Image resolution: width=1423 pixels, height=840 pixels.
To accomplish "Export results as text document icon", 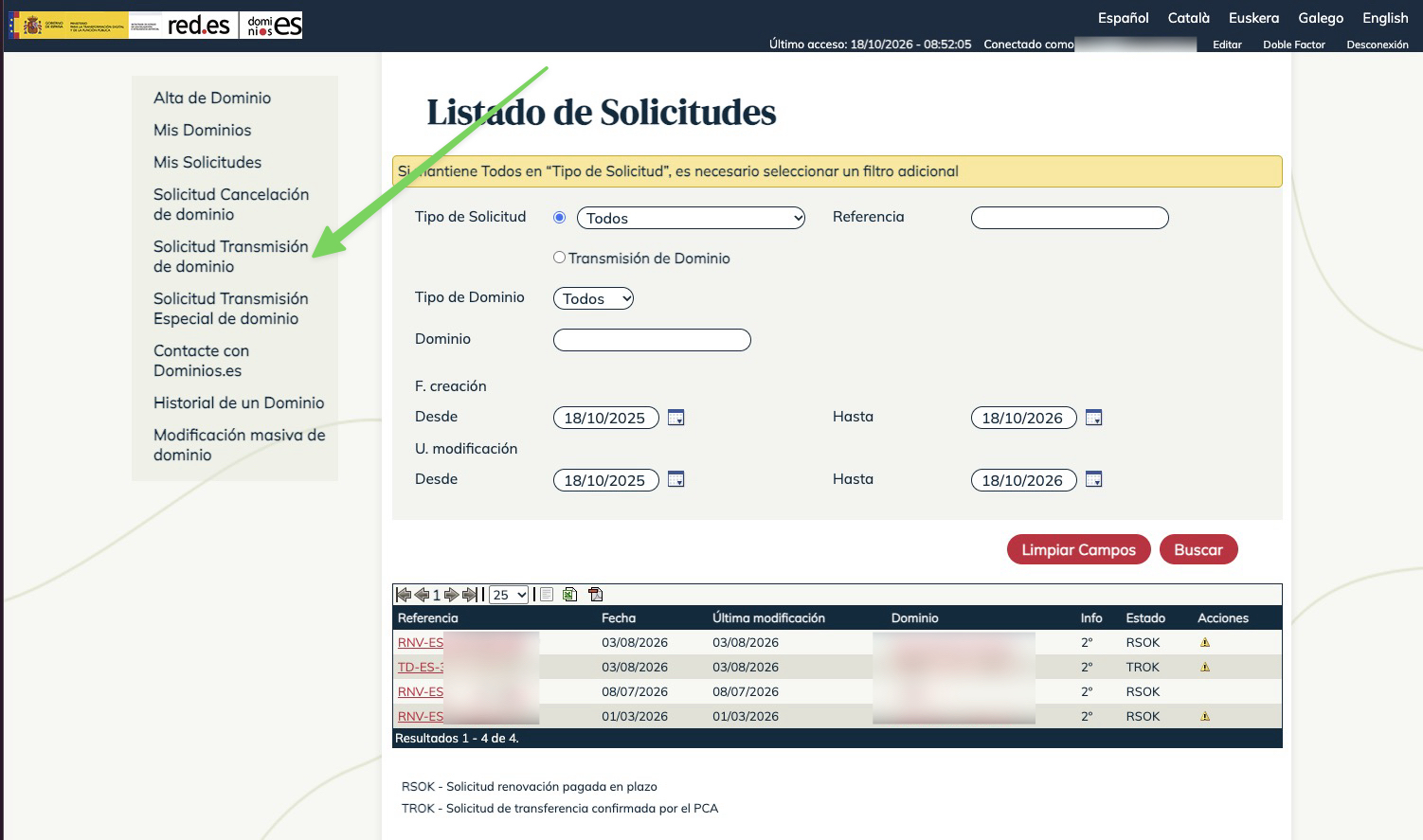I will (547, 595).
